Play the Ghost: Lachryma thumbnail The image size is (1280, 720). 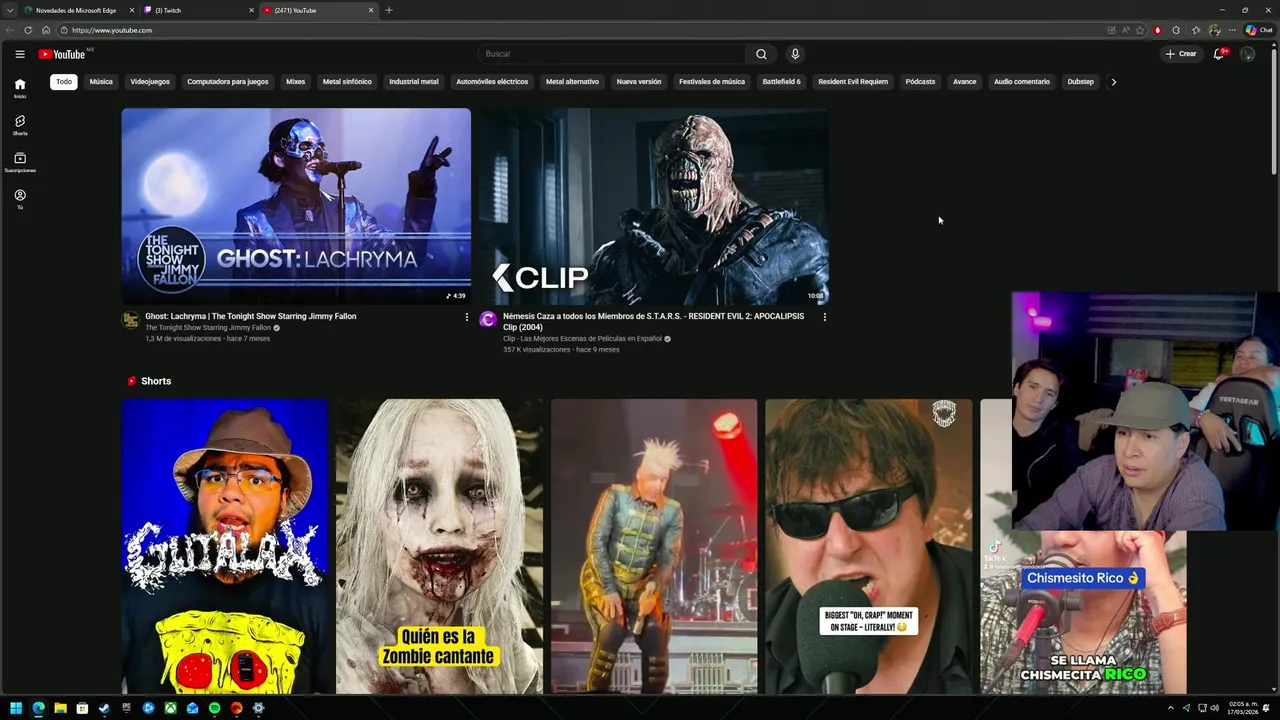(x=296, y=206)
